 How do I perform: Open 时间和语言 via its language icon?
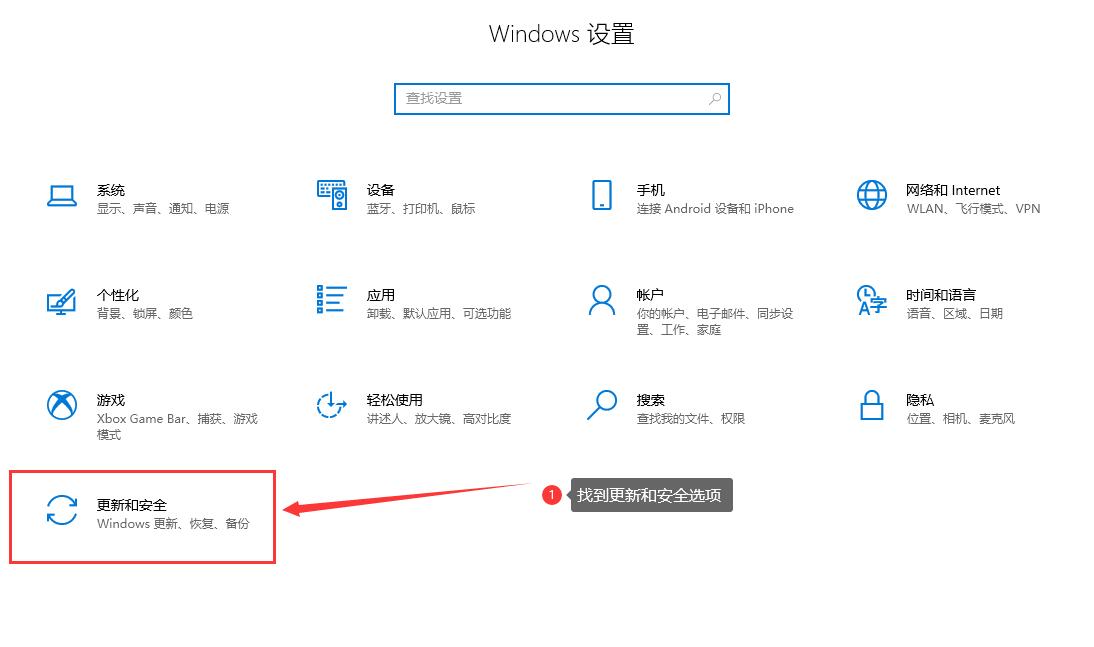coord(872,300)
